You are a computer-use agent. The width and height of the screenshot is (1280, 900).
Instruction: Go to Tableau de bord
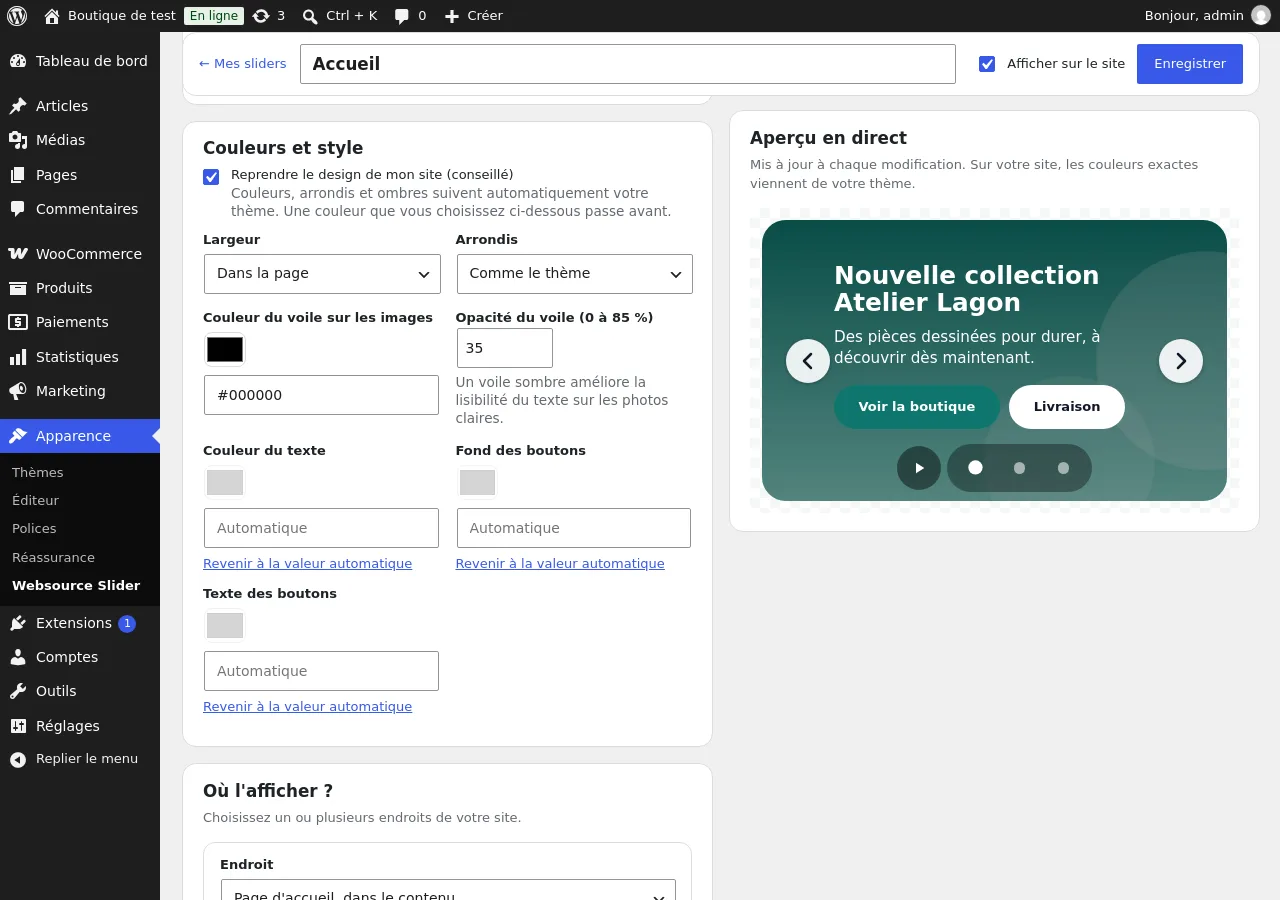pos(80,61)
